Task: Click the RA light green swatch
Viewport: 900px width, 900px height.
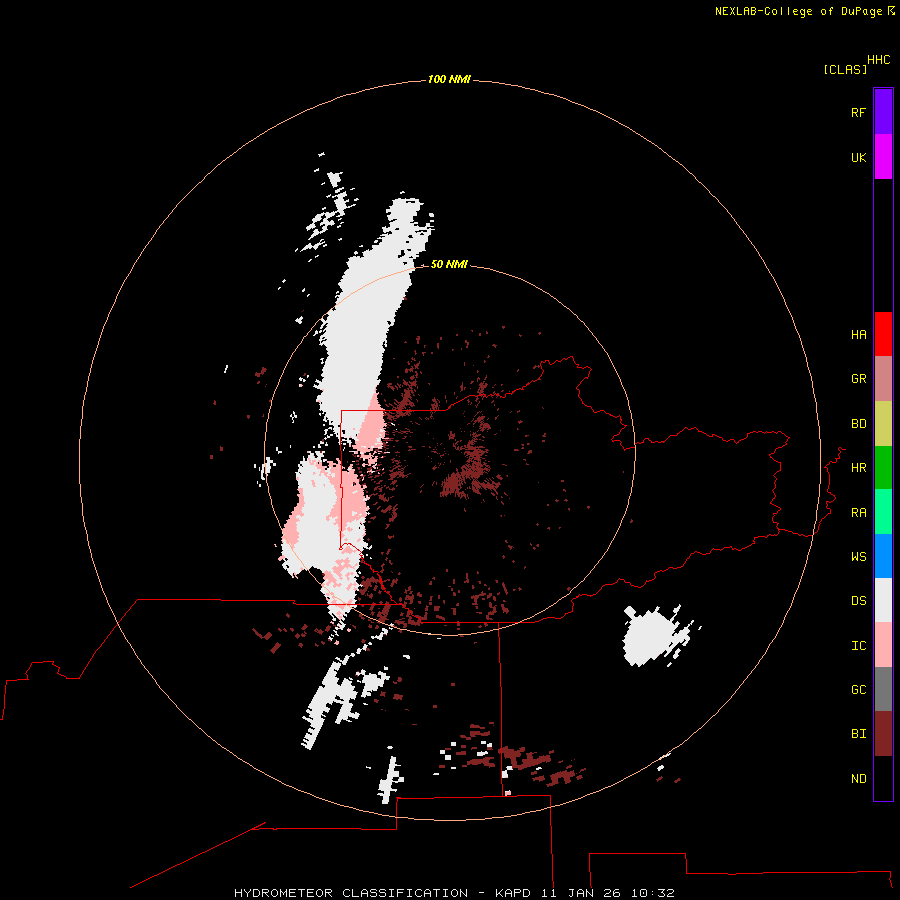Action: point(883,512)
